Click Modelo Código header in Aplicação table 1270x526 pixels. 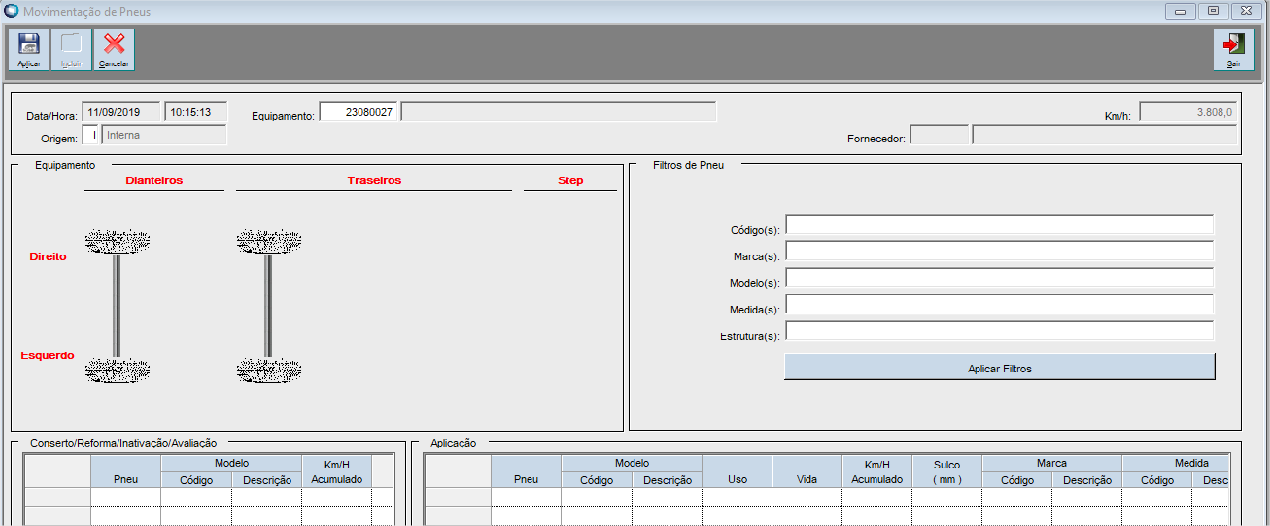coord(597,479)
